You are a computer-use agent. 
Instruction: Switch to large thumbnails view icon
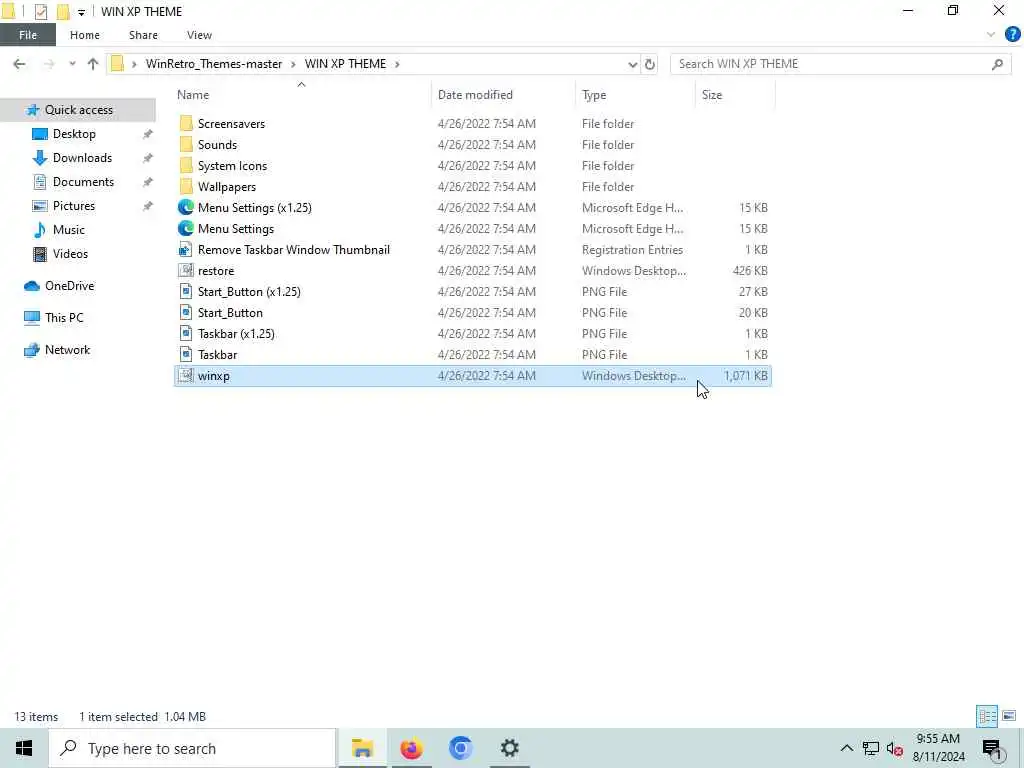pos(1009,716)
